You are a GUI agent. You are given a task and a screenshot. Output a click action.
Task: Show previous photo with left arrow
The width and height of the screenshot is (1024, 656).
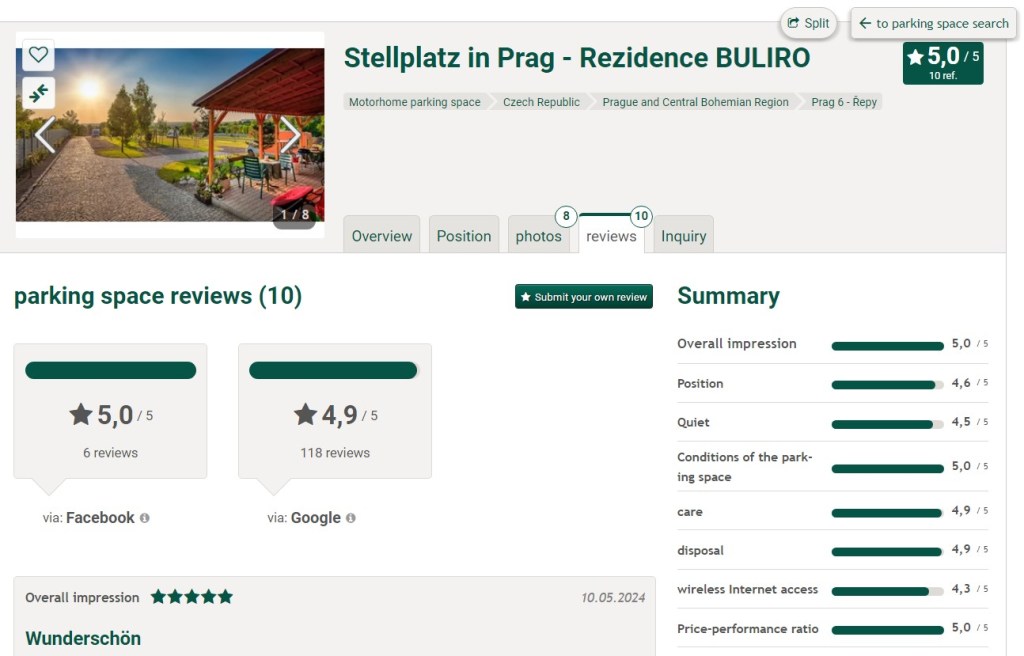click(45, 134)
